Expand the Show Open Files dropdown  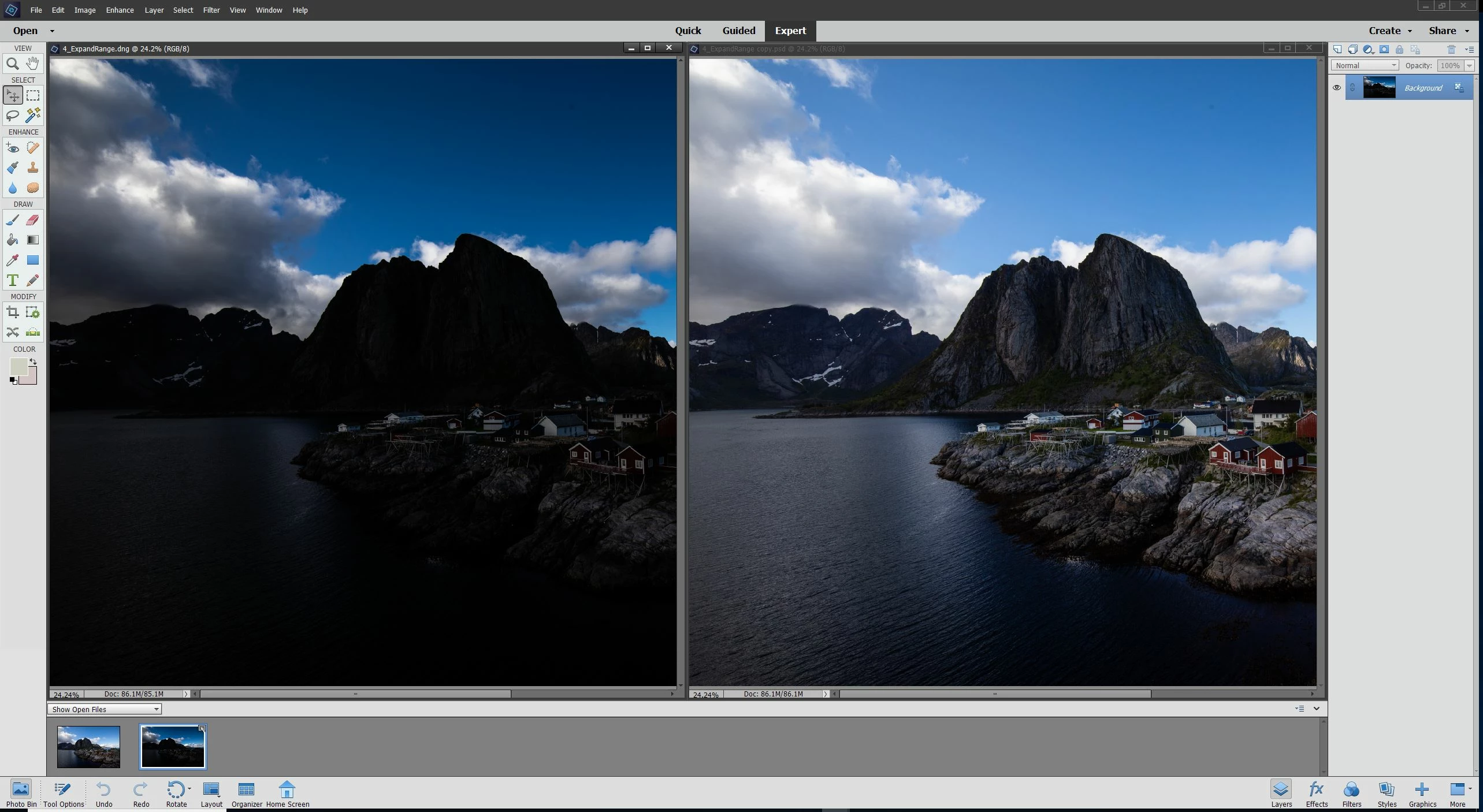(x=105, y=709)
